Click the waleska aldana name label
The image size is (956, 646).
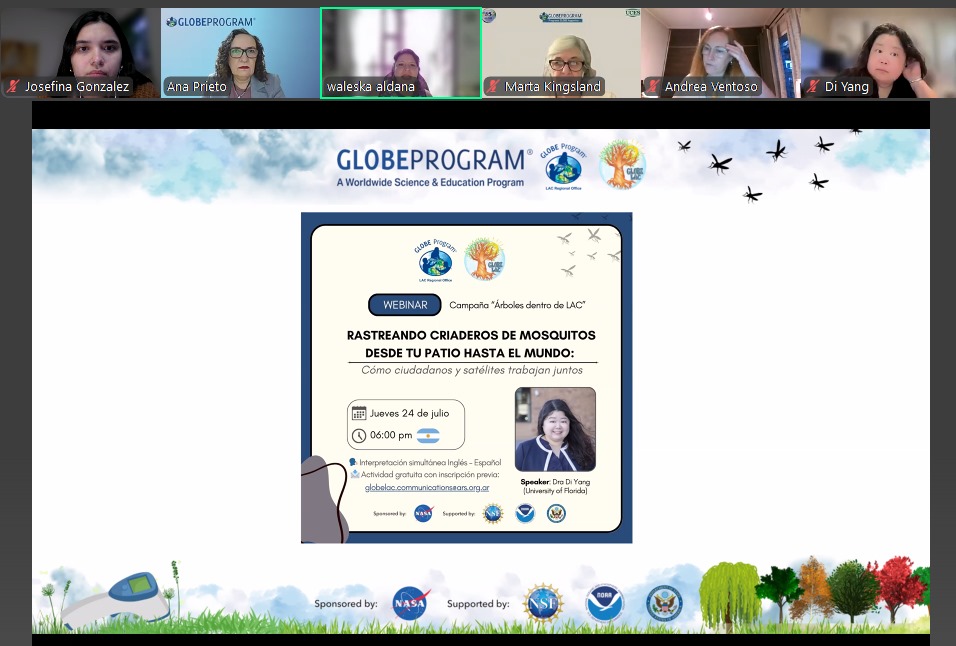[x=371, y=87]
